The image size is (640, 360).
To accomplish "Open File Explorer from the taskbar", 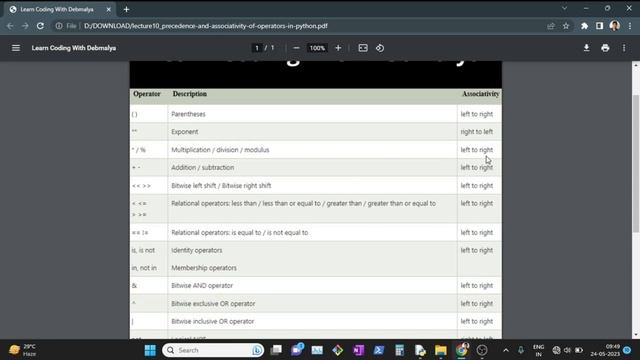I will (x=441, y=350).
